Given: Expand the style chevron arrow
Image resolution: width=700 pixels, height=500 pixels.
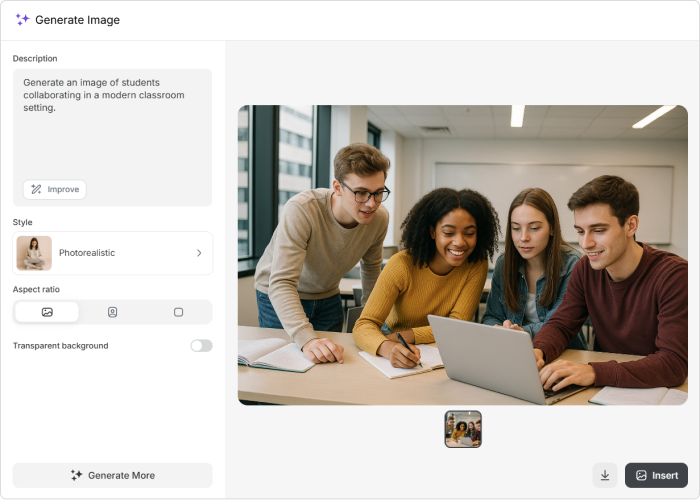Looking at the screenshot, I should point(199,253).
